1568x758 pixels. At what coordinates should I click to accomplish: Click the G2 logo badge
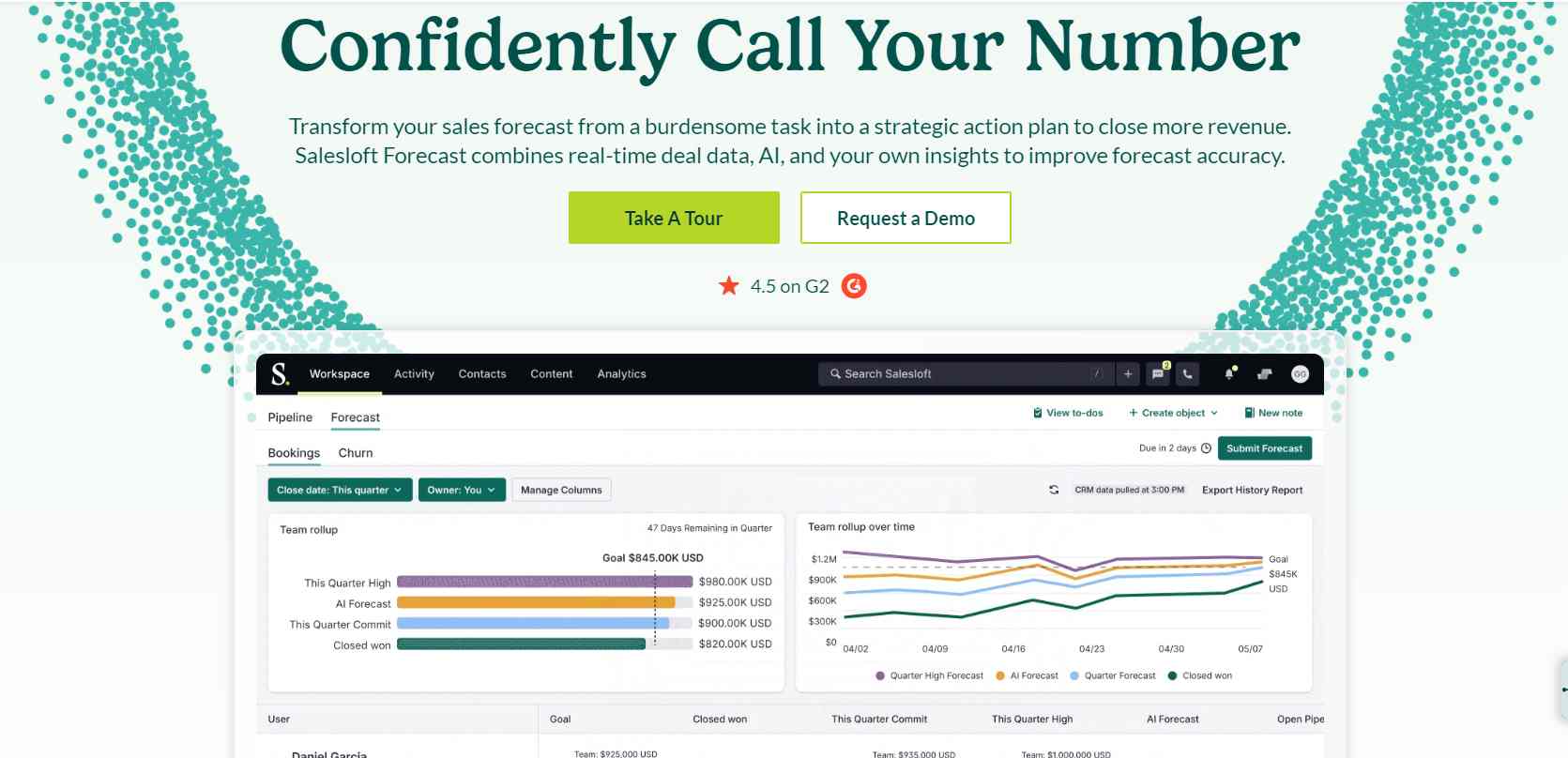click(x=854, y=286)
